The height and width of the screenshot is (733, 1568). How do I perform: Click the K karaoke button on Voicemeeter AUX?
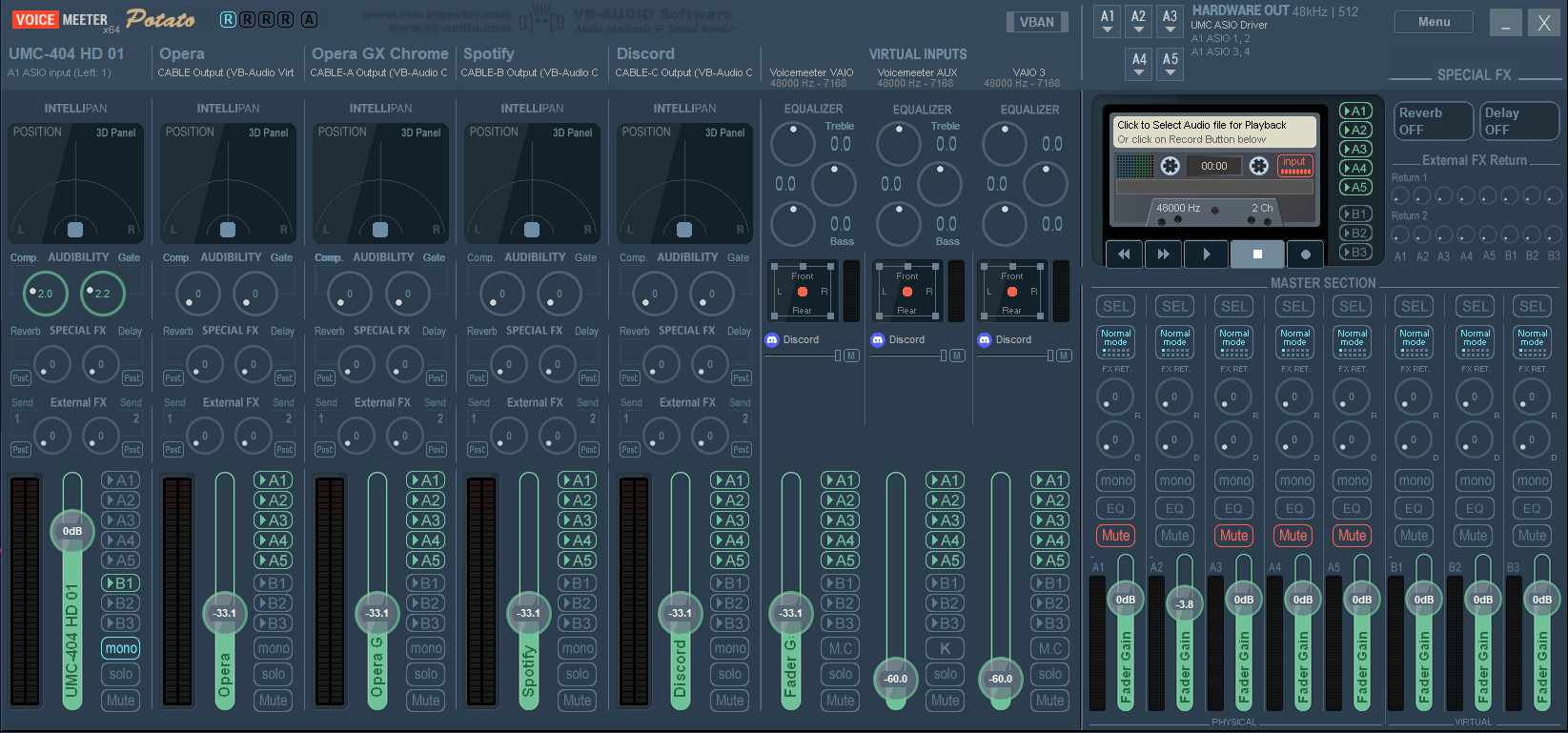(945, 648)
